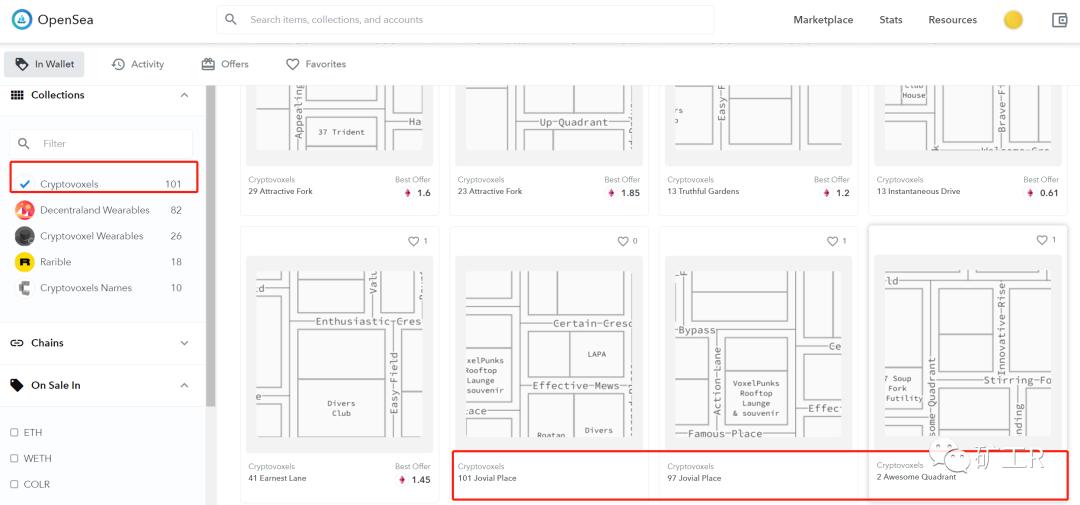1080x505 pixels.
Task: Click the Rarible collection icon
Action: pos(25,262)
